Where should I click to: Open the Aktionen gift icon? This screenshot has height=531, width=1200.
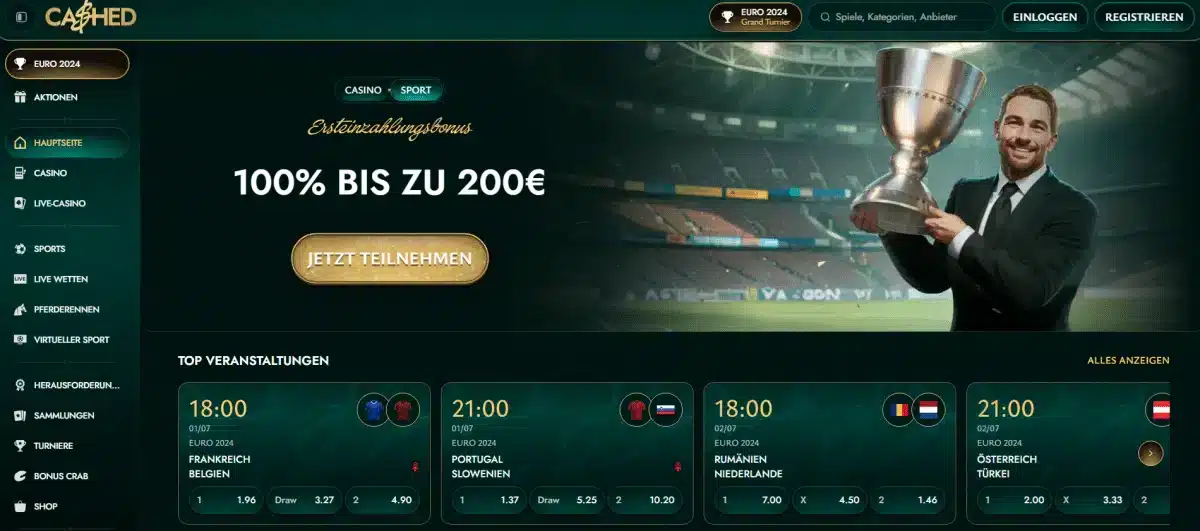pos(20,97)
